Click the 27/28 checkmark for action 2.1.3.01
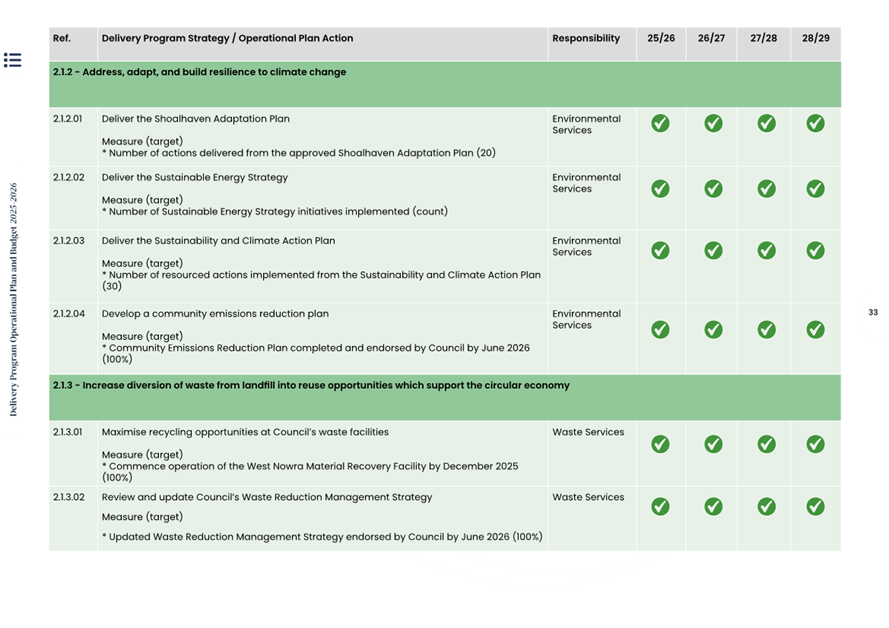This screenshot has height=628, width=889. click(767, 444)
